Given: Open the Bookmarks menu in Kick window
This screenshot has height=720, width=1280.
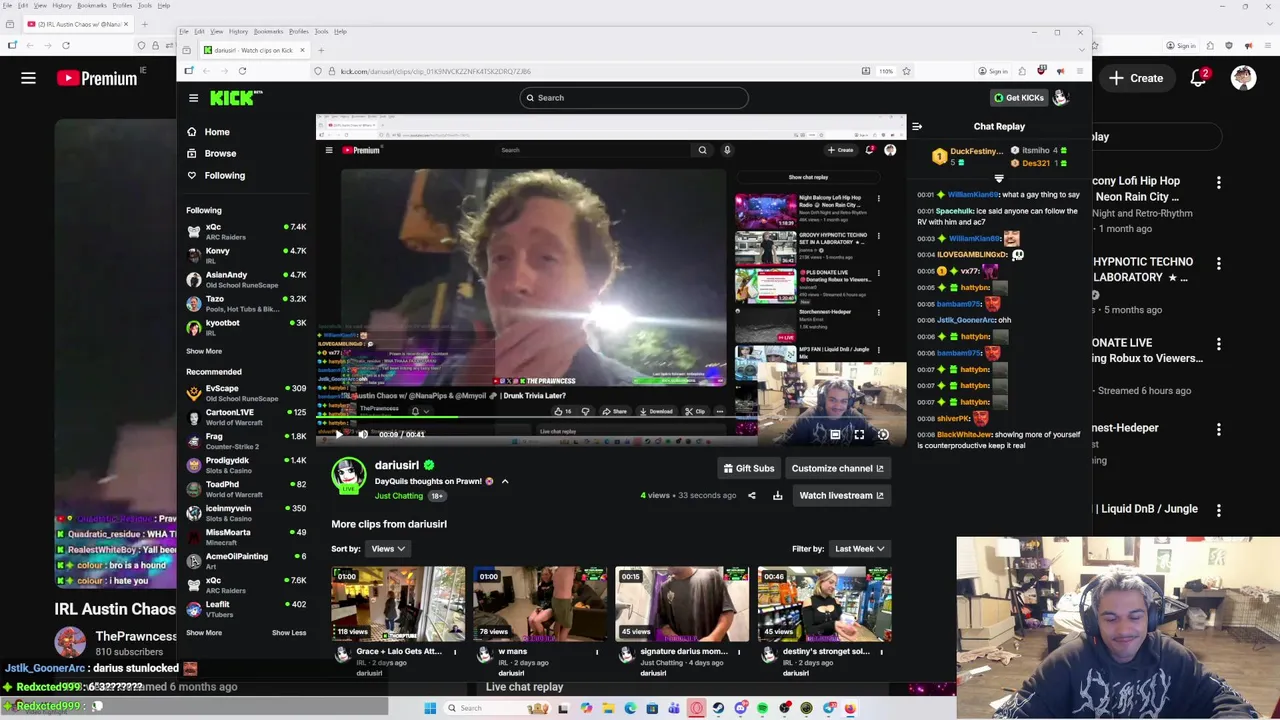Looking at the screenshot, I should [268, 31].
